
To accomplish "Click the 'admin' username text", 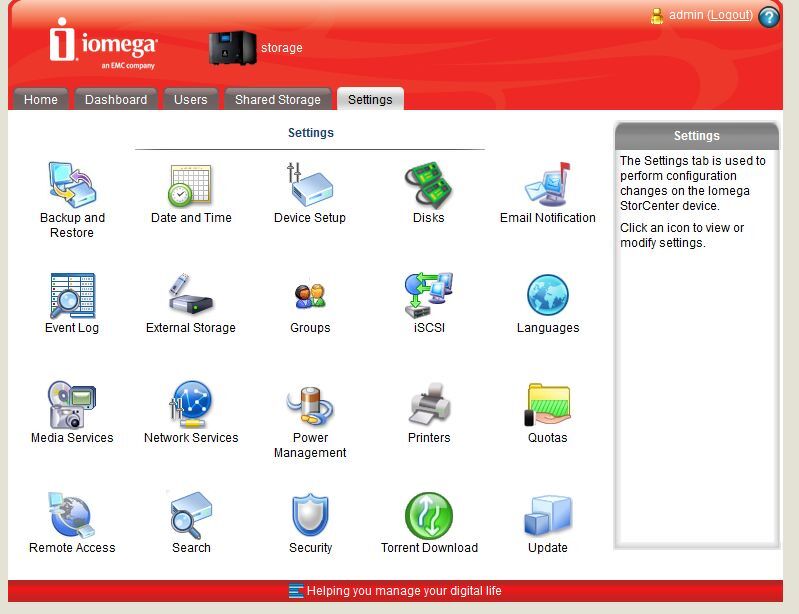I will click(686, 15).
